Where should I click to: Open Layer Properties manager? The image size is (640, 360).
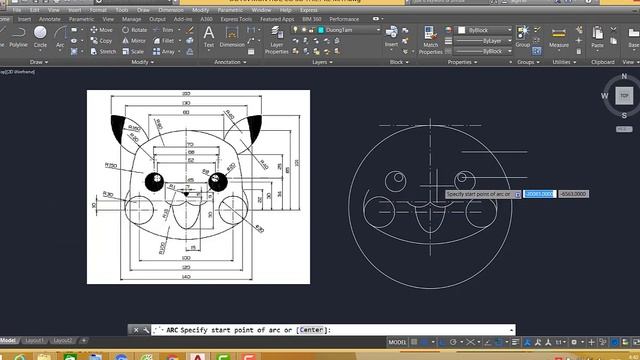[277, 40]
